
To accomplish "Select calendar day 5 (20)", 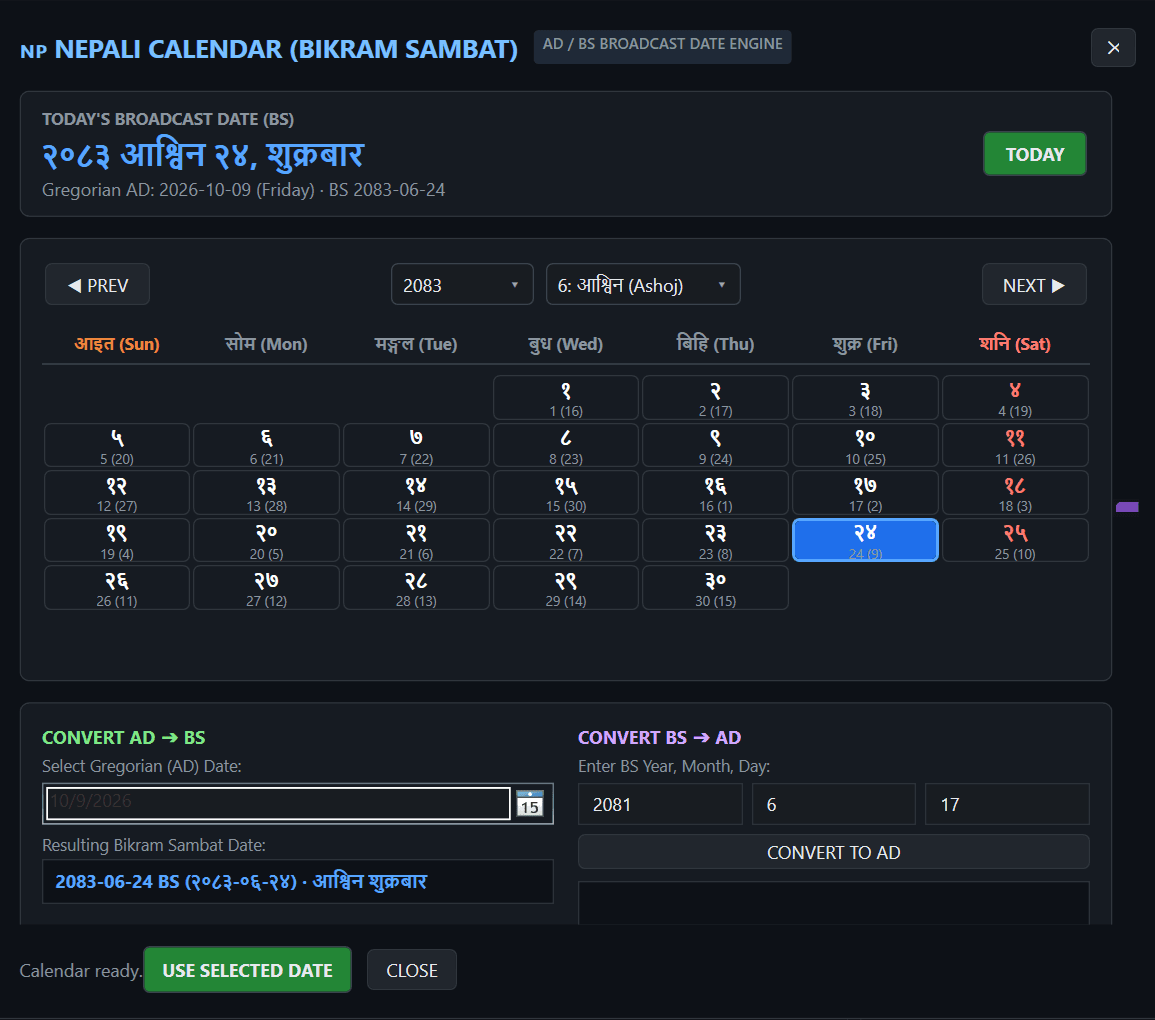I will pyautogui.click(x=117, y=446).
